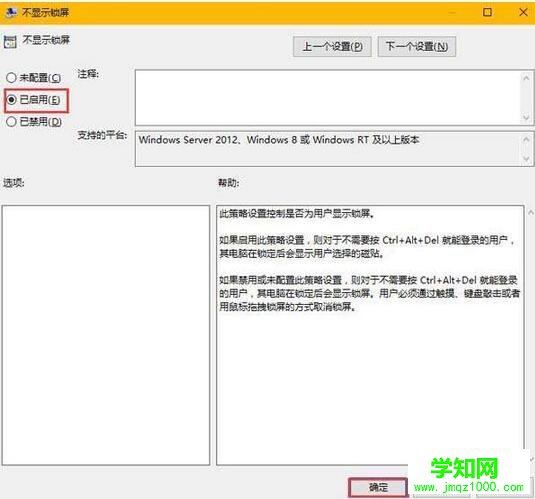The image size is (535, 499).
Task: Click the title bar window icon
Action: tap(11, 13)
